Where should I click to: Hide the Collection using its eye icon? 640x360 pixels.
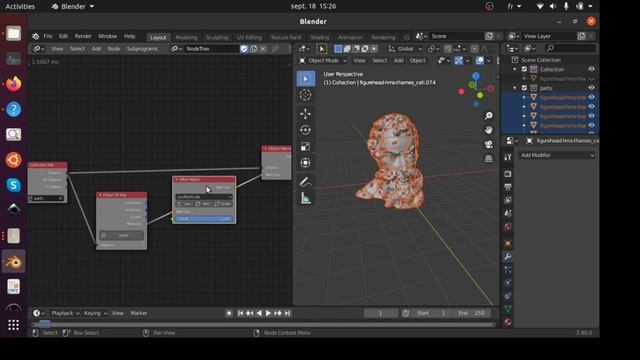point(591,69)
